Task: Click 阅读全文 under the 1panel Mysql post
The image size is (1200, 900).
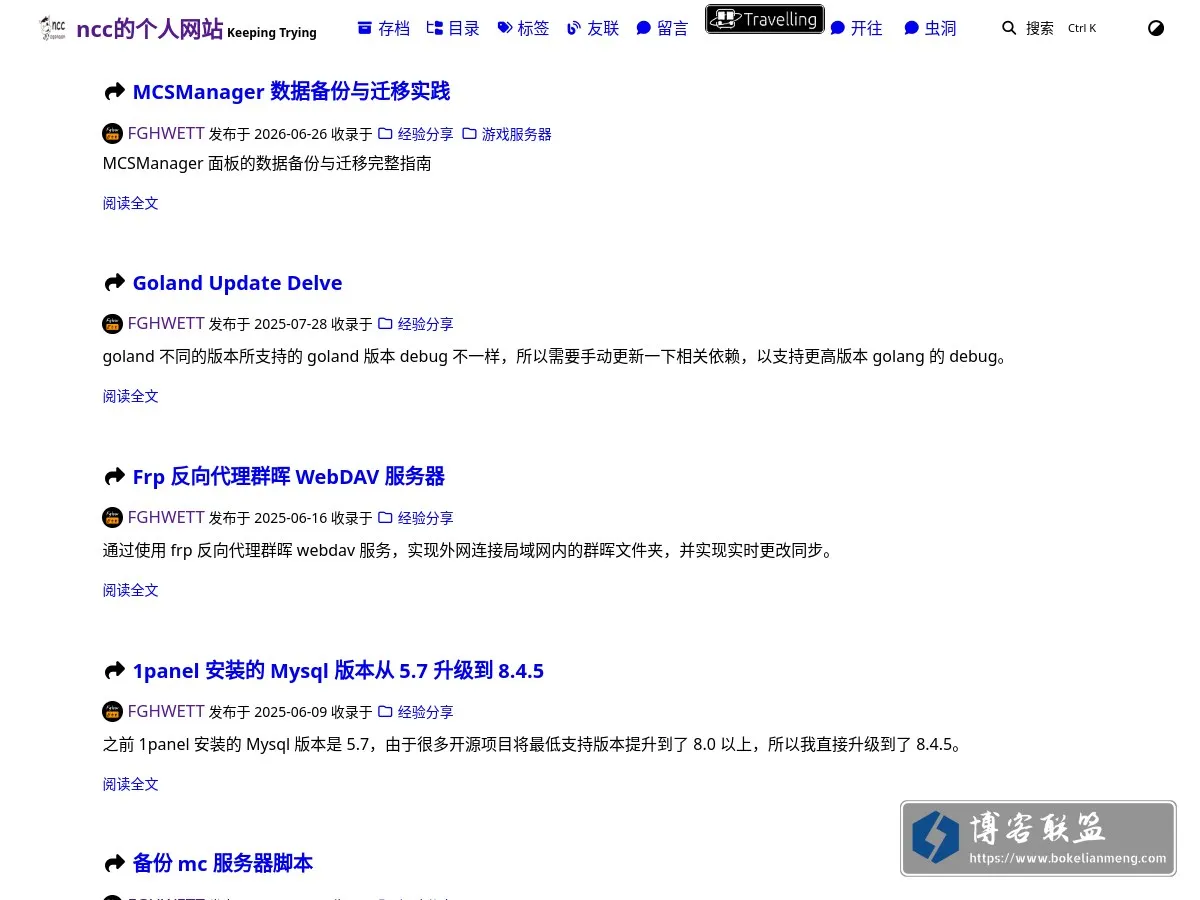Action: [131, 784]
